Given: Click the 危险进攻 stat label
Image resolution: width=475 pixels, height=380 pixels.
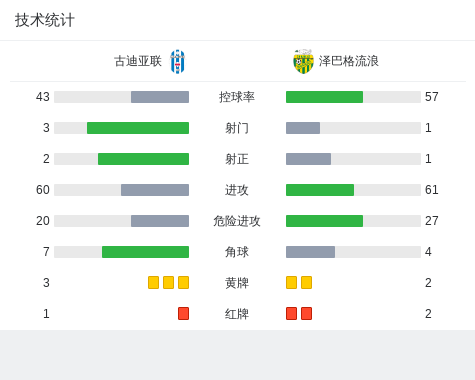Looking at the screenshot, I should coord(237,221).
